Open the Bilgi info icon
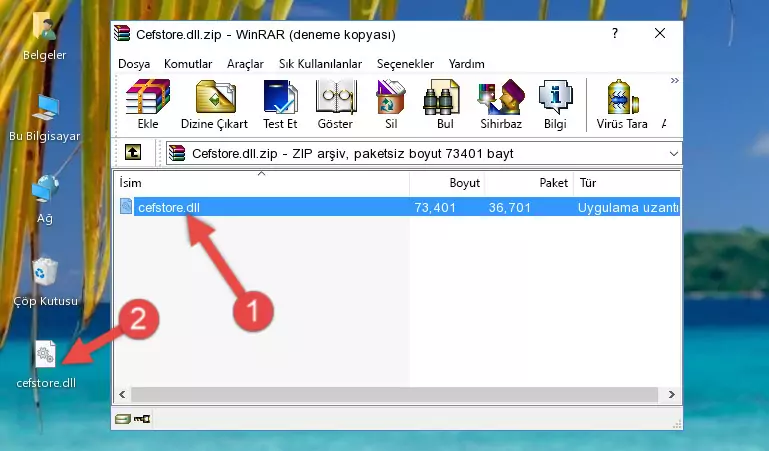 click(x=555, y=104)
